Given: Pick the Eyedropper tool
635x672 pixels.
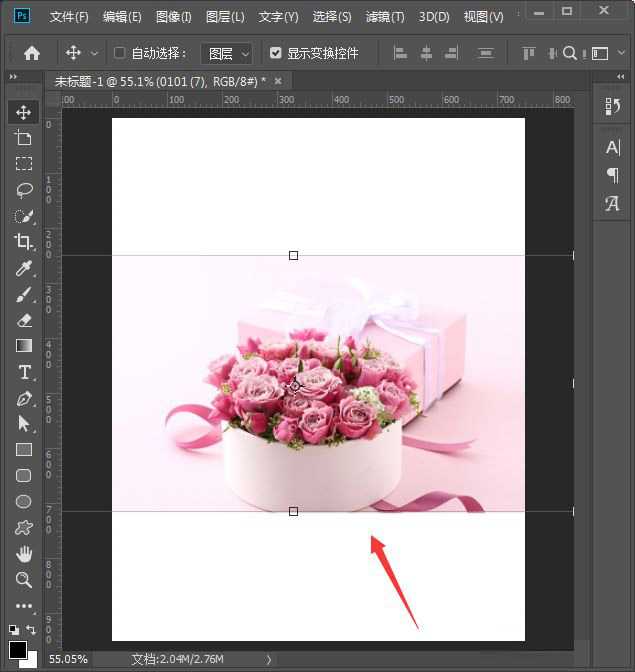Looking at the screenshot, I should coord(24,268).
